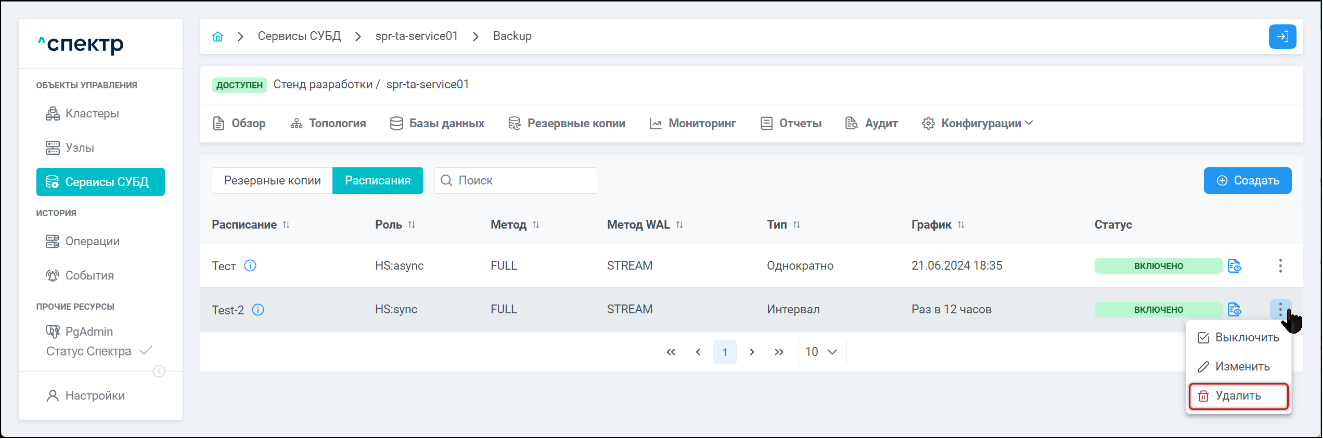Select Изменить in the context menu
Viewport: 1323px width, 439px height.
[1238, 367]
